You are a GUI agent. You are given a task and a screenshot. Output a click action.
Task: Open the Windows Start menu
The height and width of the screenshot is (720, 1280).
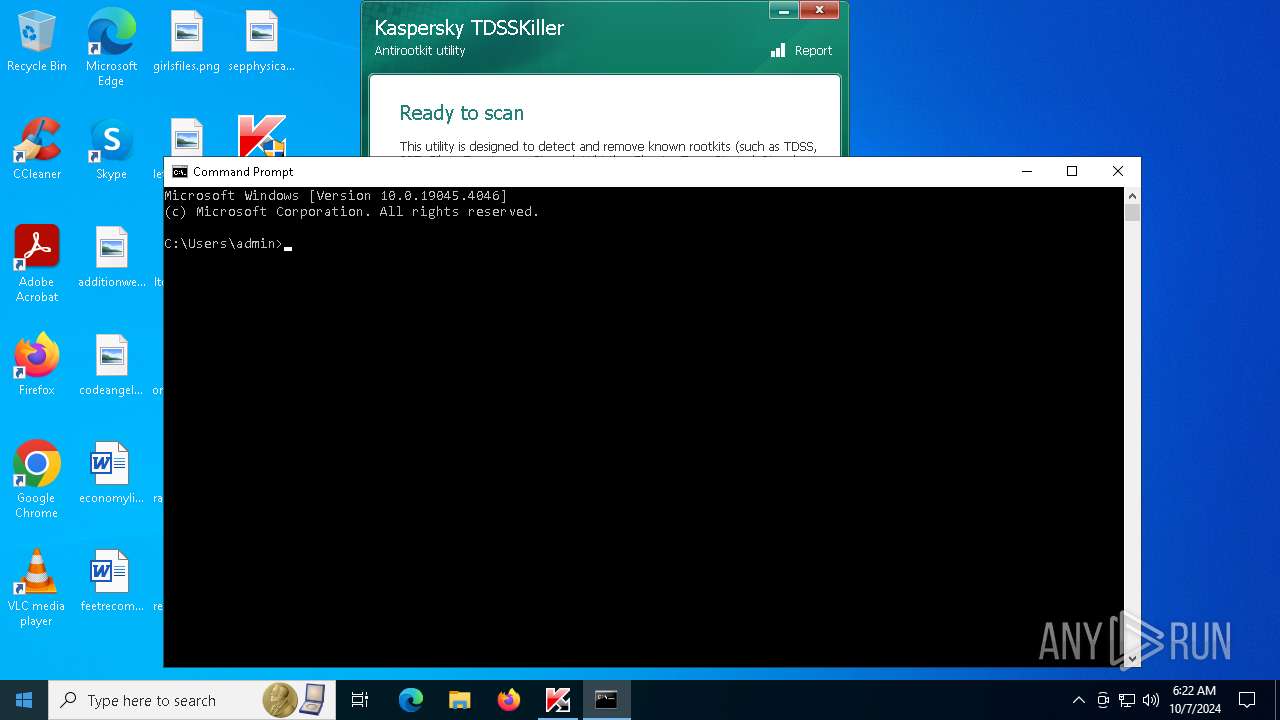(24, 700)
